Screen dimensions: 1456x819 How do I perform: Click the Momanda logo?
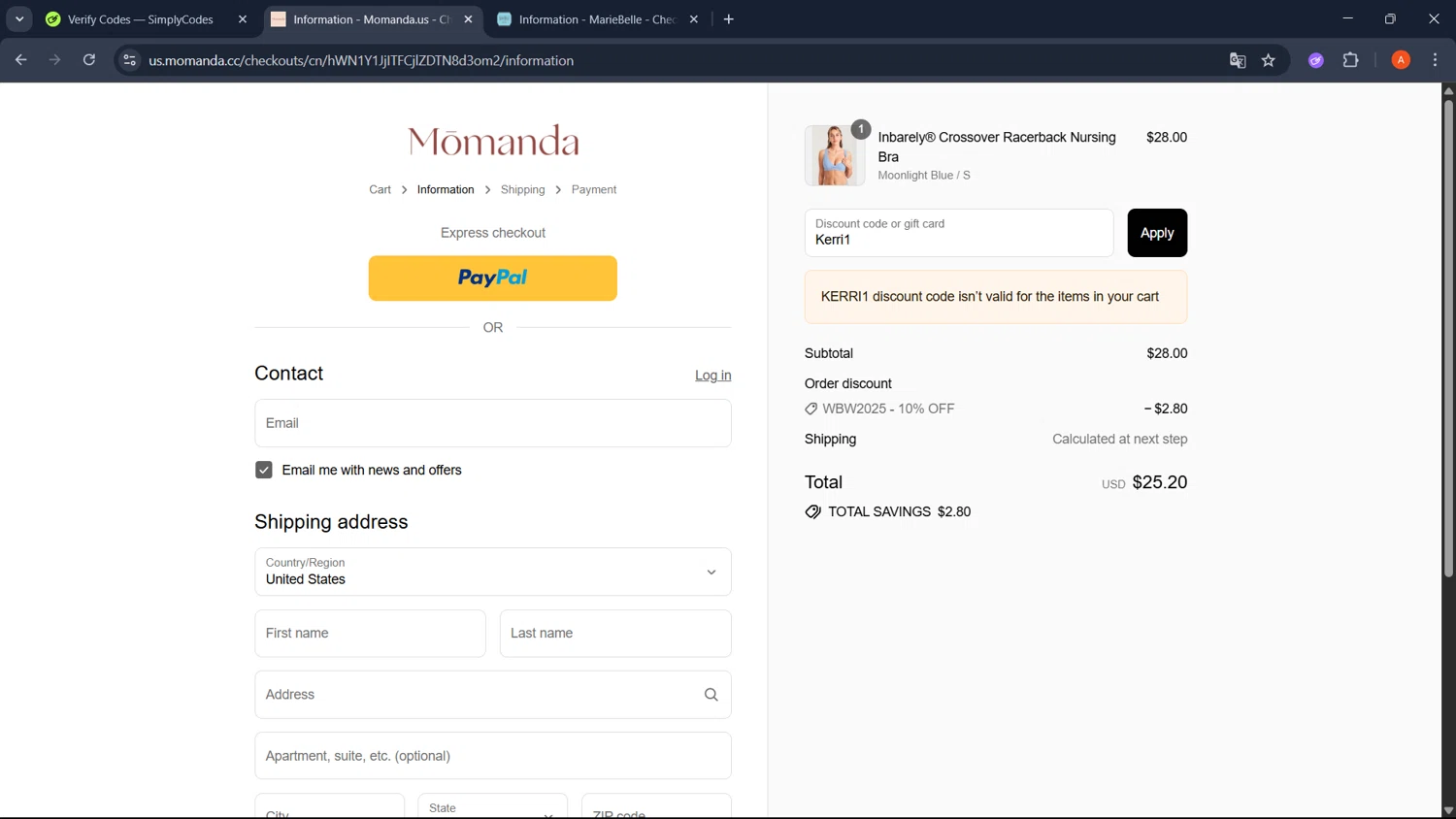[x=493, y=142]
